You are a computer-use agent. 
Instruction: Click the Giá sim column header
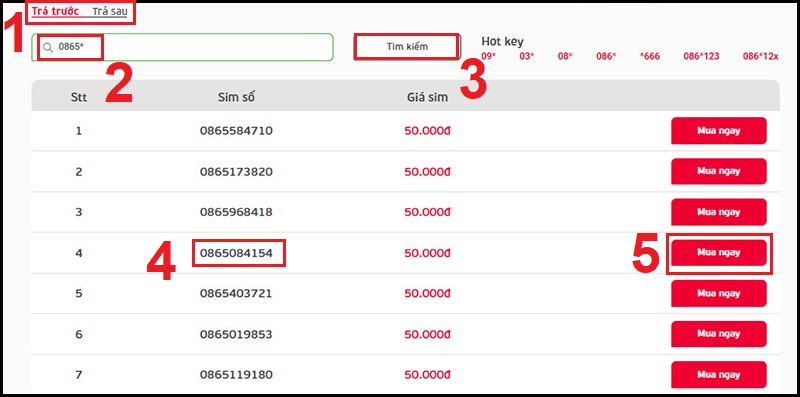click(x=428, y=97)
